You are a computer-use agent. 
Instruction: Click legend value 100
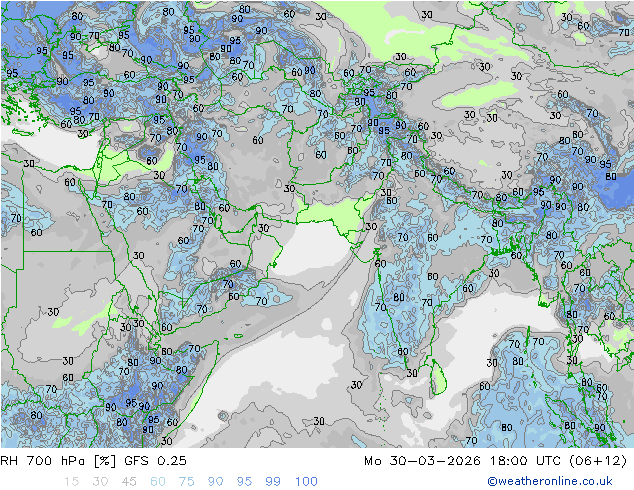[306, 481]
